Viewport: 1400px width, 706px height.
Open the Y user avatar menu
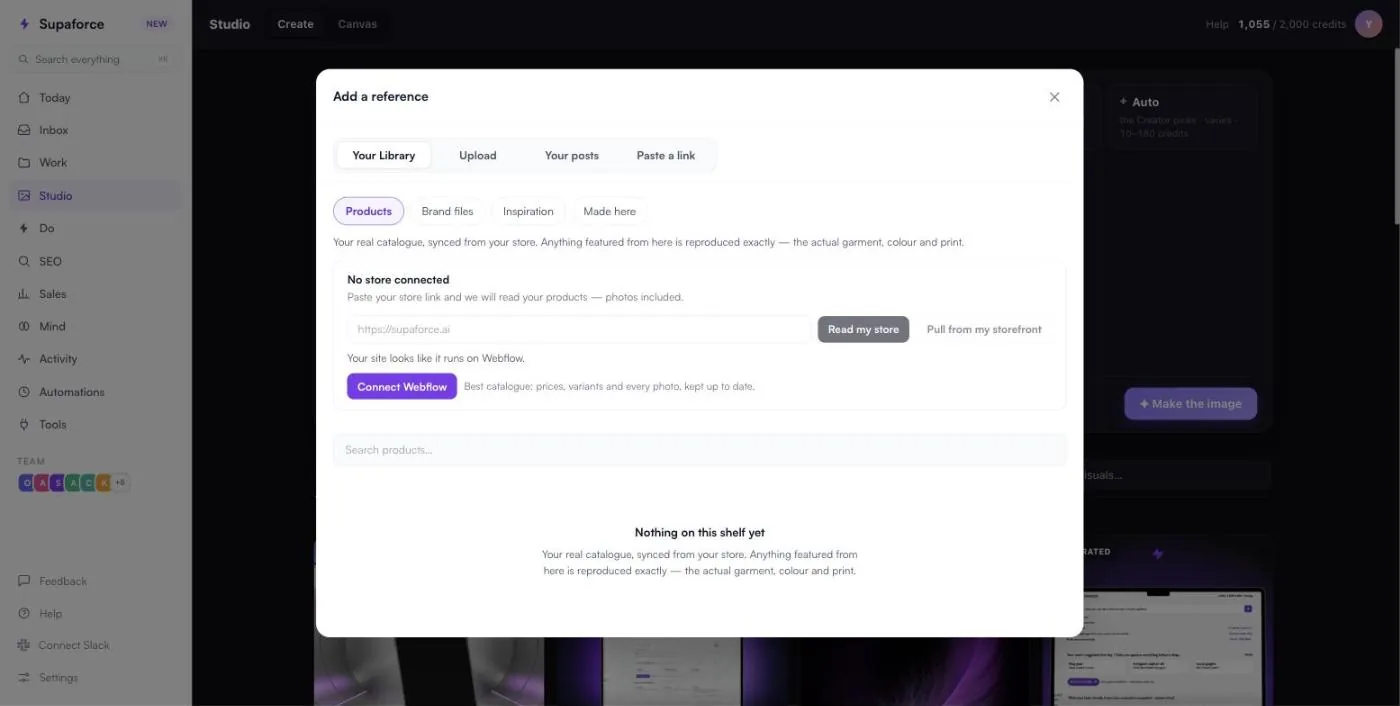1368,24
